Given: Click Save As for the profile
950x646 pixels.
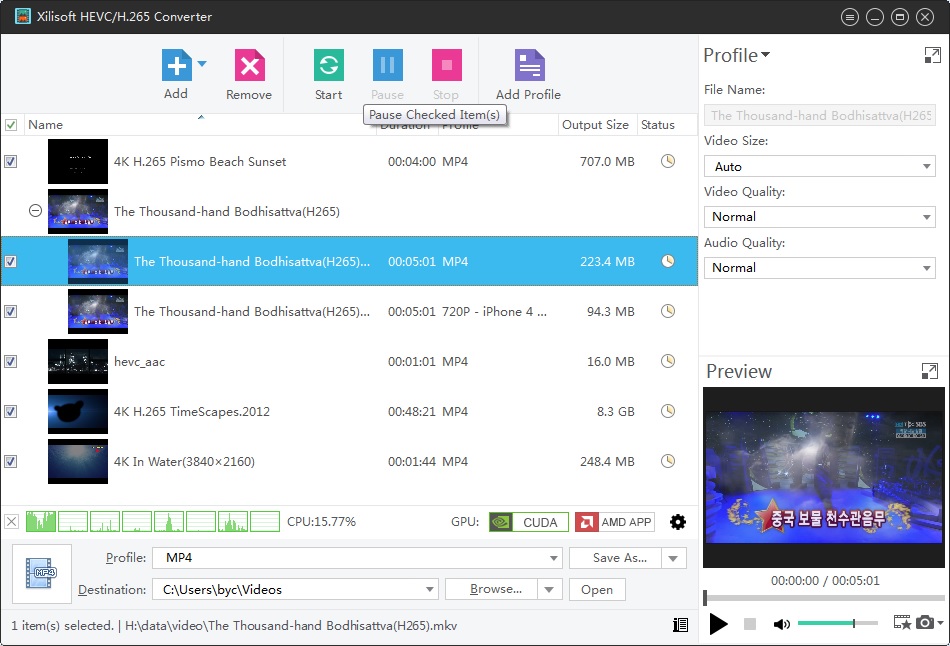Looking at the screenshot, I should coord(621,558).
